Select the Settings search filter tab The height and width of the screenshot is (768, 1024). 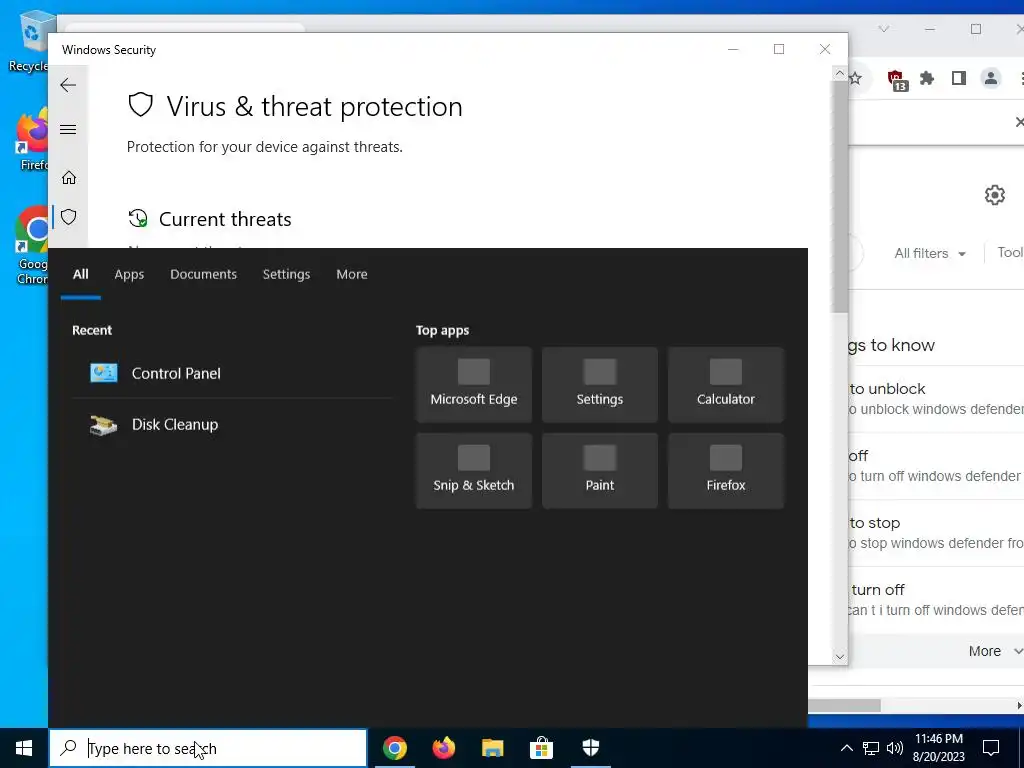(286, 274)
